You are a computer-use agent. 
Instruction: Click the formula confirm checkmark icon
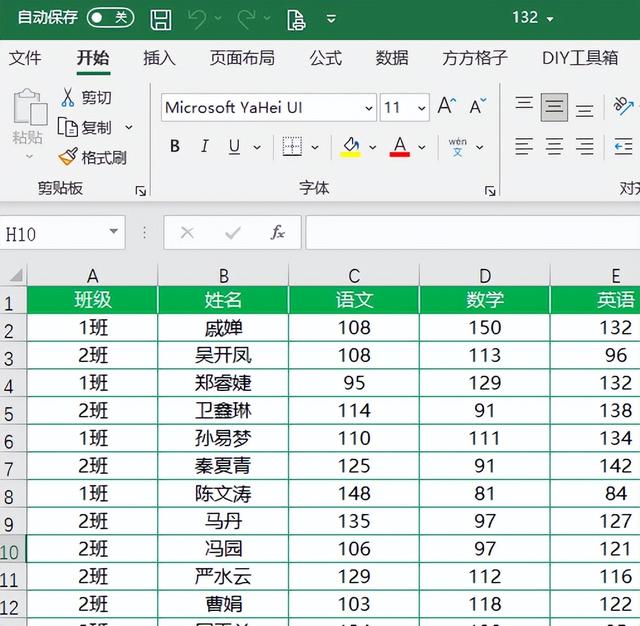pyautogui.click(x=233, y=233)
